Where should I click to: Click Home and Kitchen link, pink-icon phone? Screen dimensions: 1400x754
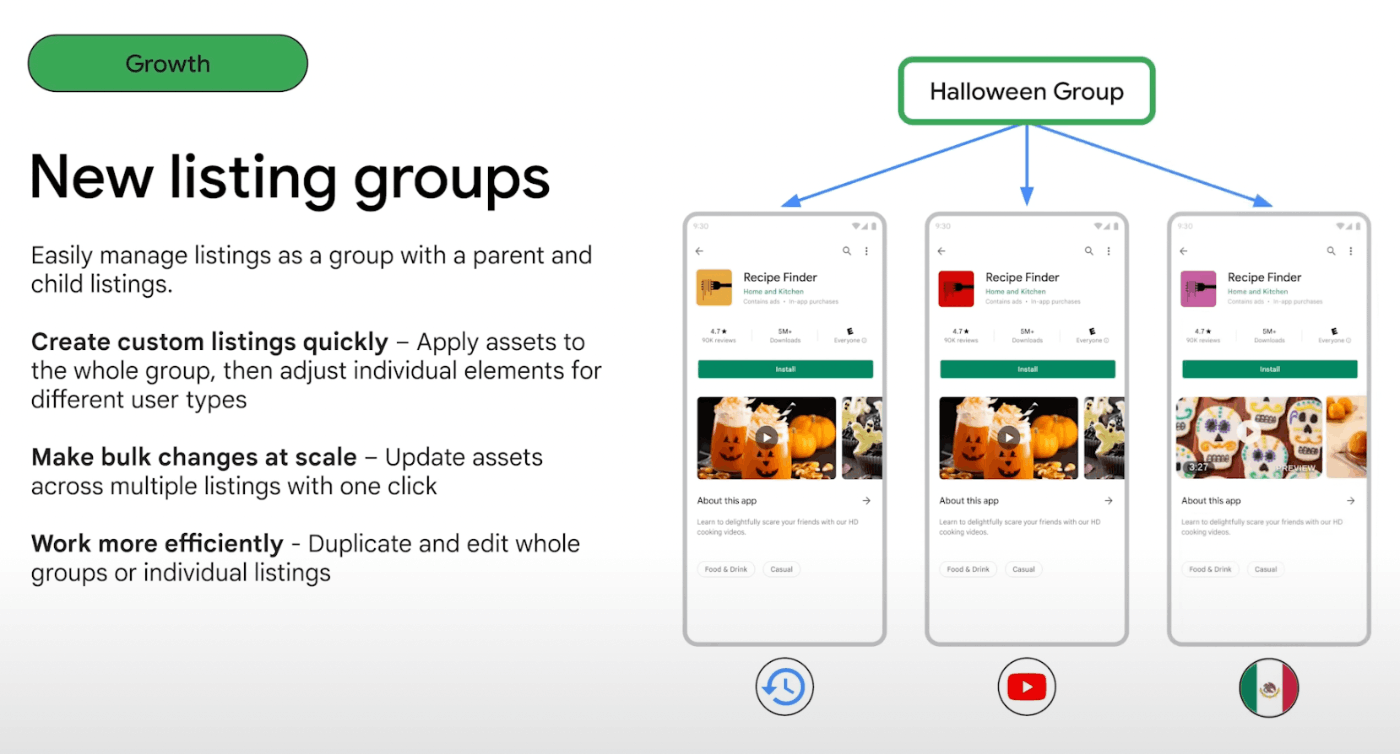tap(1257, 292)
